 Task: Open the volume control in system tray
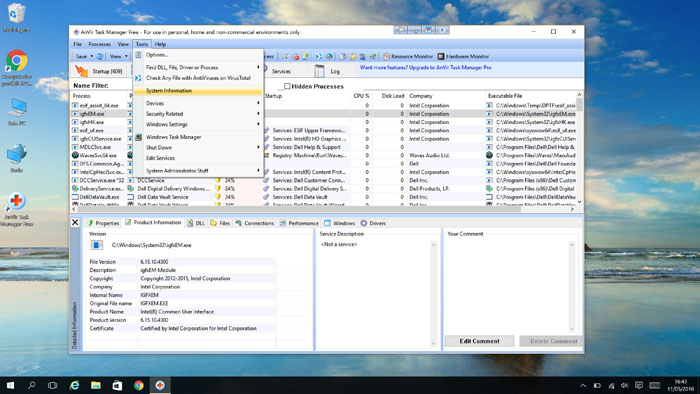[625, 386]
